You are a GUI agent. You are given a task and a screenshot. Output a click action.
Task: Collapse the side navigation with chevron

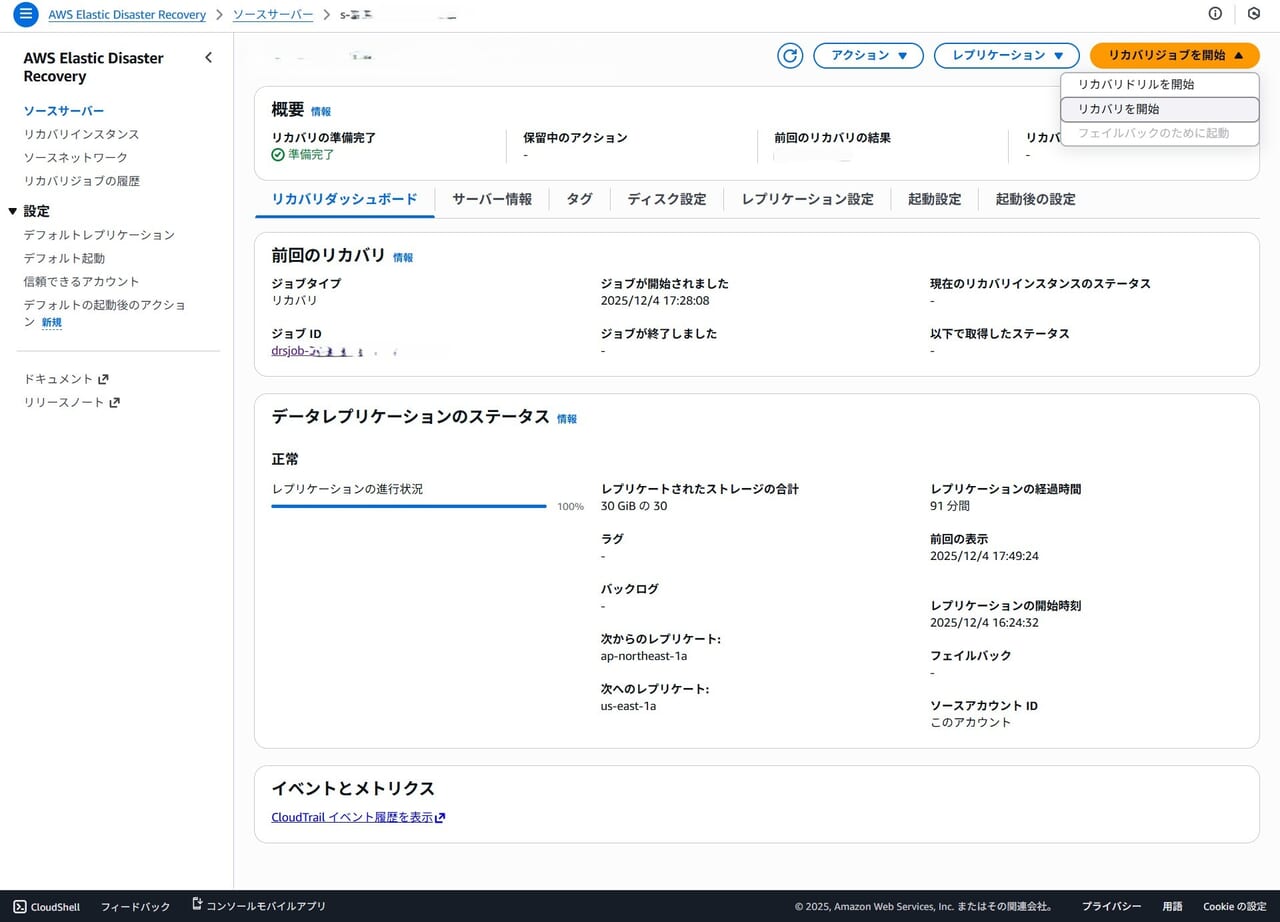[x=208, y=58]
